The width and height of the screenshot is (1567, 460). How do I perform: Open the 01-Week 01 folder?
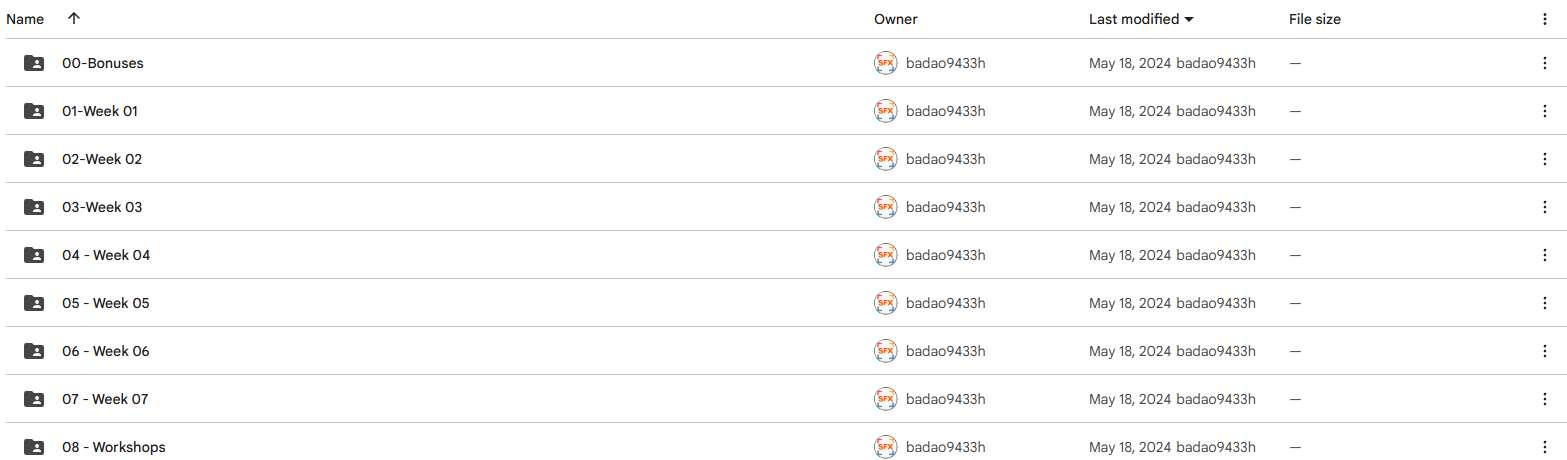point(100,111)
